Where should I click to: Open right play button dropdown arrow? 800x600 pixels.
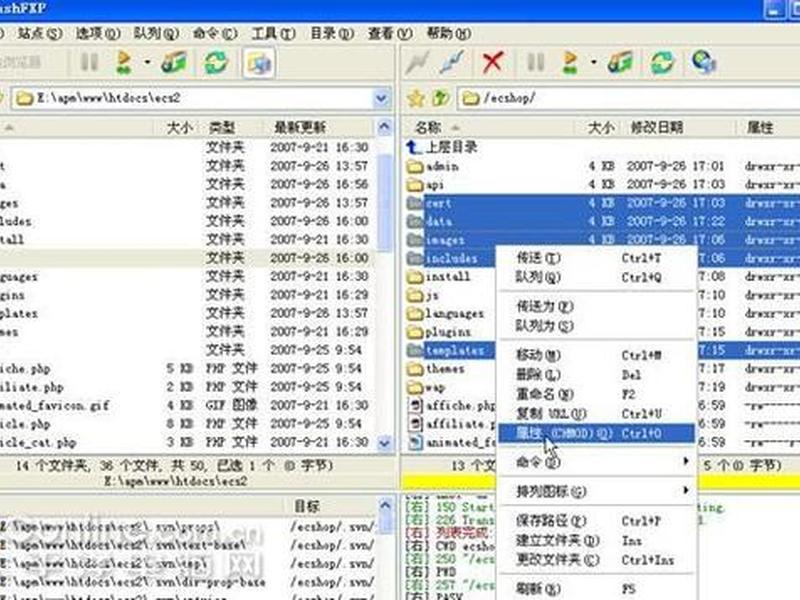pos(593,63)
